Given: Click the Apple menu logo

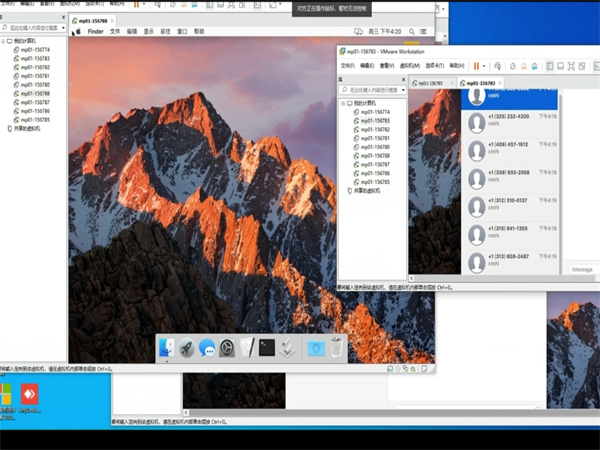Looking at the screenshot, I should [x=75, y=31].
